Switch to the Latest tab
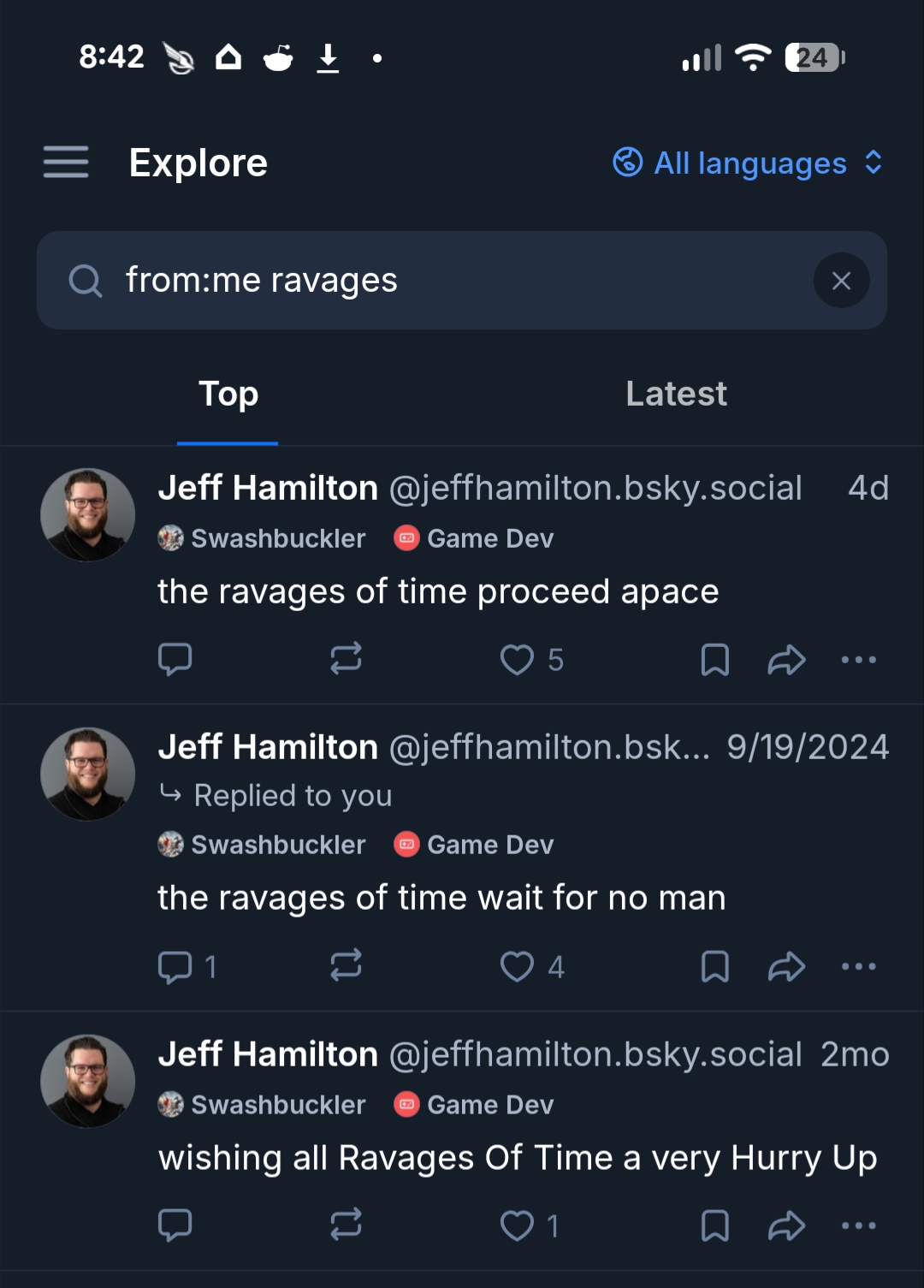The image size is (924, 1288). pyautogui.click(x=676, y=394)
